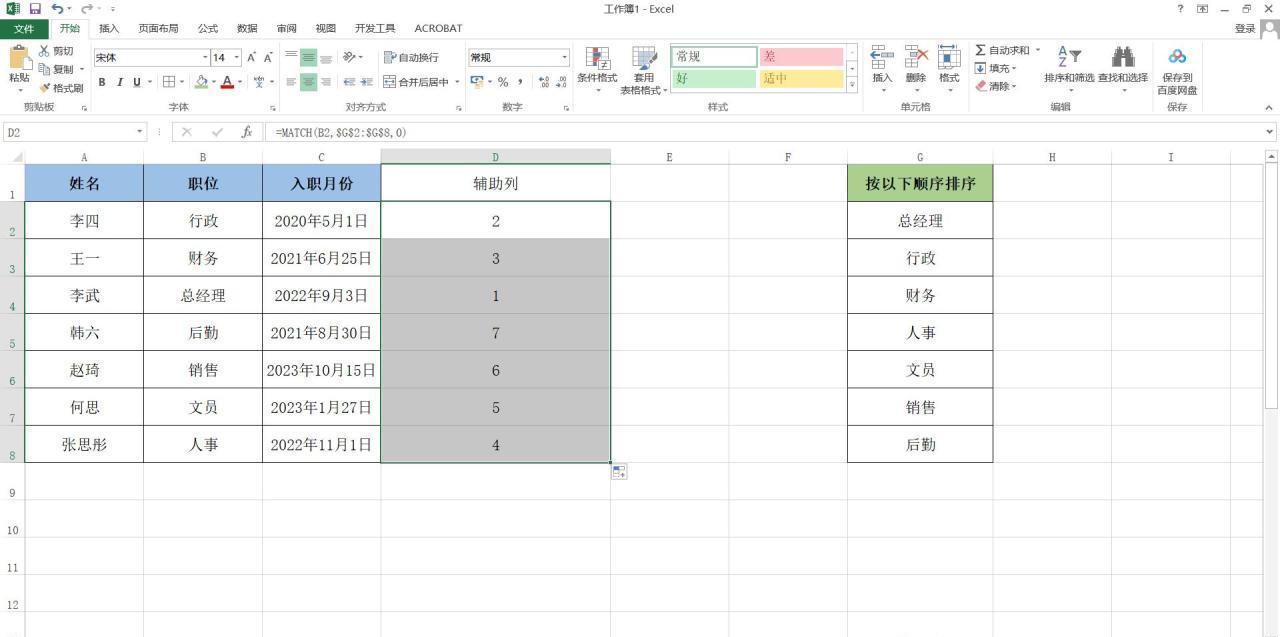Viewport: 1280px width, 637px height.
Task: Apply the borders icon in the font group
Action: coord(169,82)
